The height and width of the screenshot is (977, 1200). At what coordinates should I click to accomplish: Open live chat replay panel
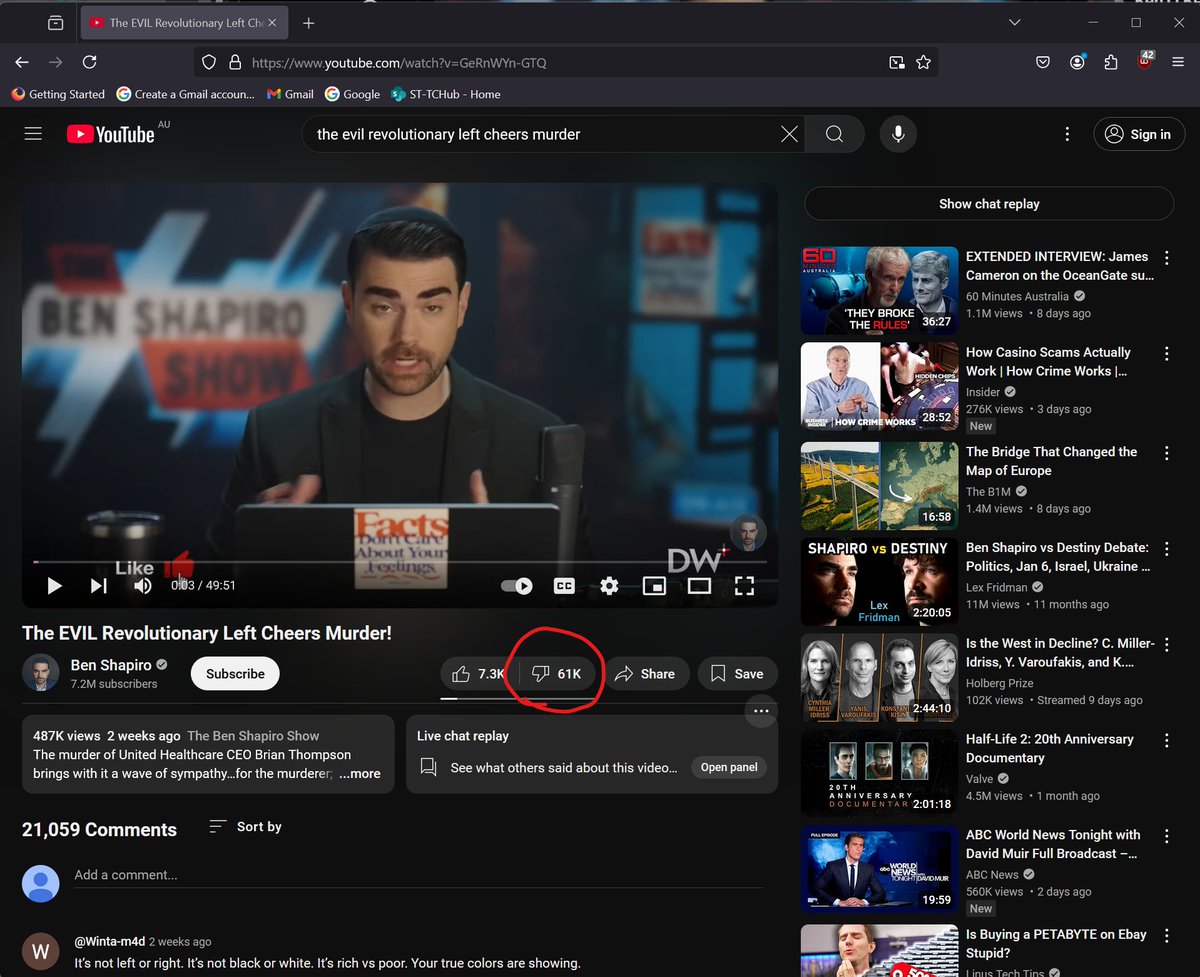[729, 768]
